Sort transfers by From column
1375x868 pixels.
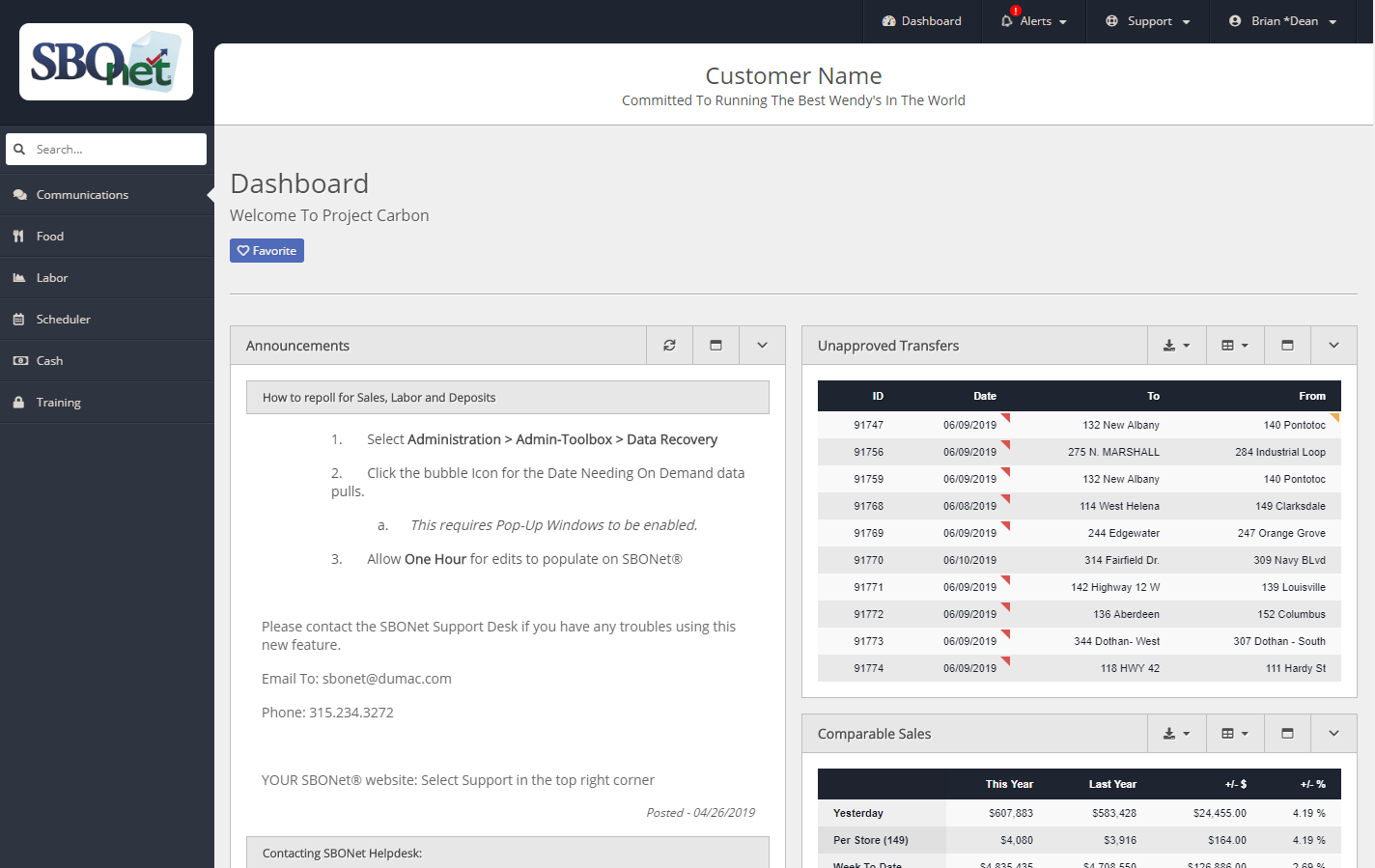tap(1312, 396)
